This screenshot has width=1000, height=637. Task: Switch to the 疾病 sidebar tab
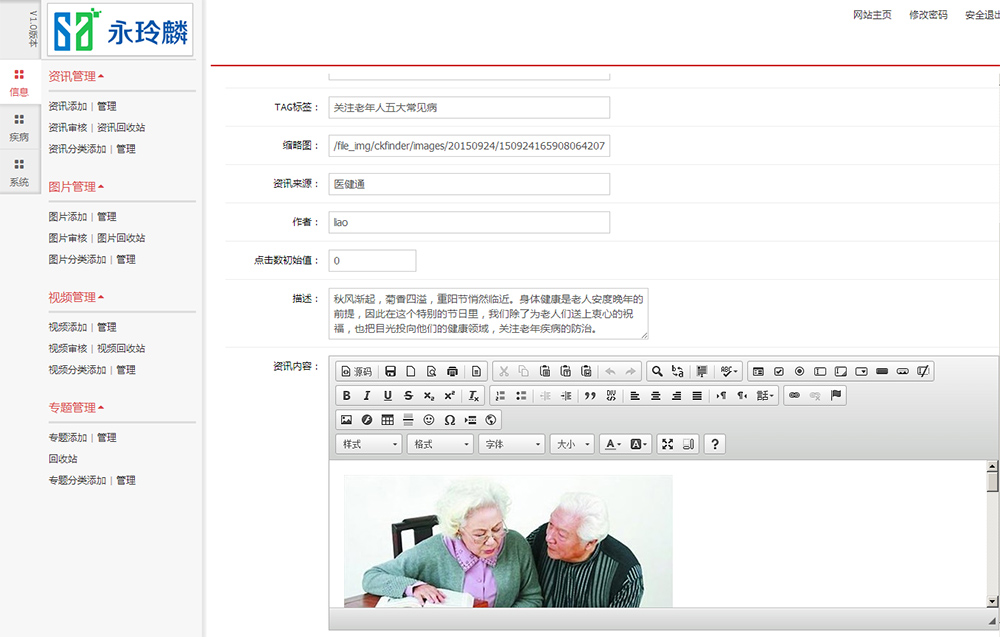pyautogui.click(x=19, y=127)
